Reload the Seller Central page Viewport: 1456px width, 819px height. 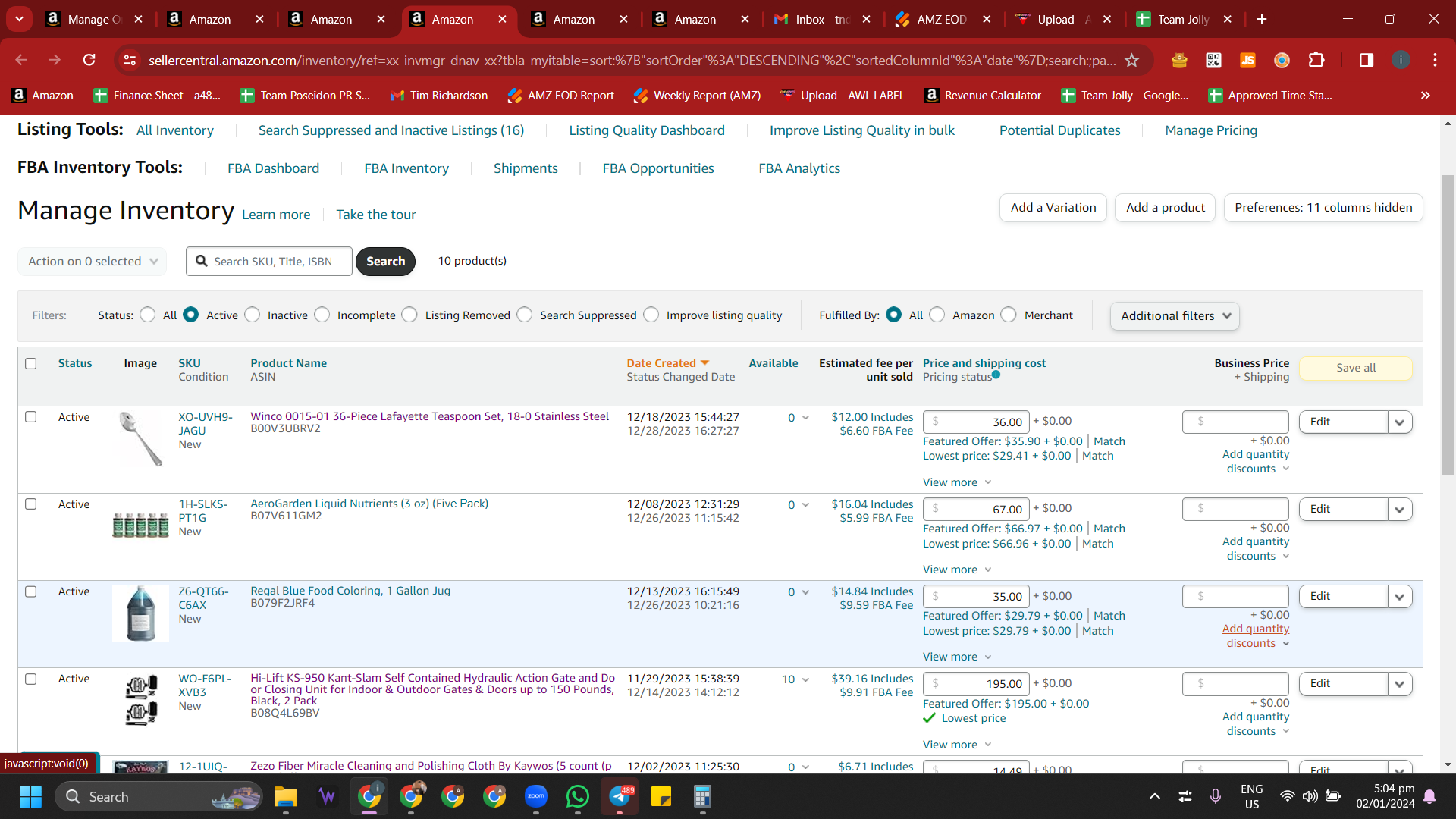89,60
